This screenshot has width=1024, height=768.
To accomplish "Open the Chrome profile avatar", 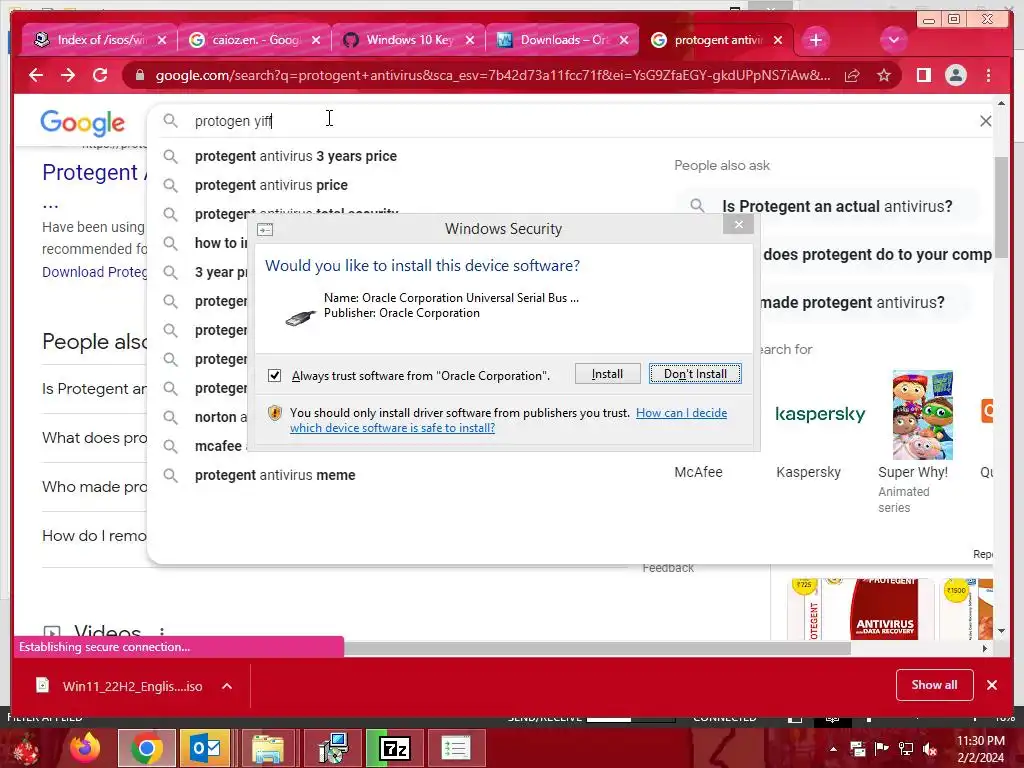I will (955, 76).
